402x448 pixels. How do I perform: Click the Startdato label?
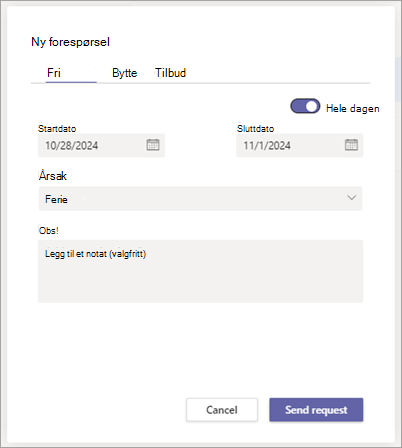tap(57, 129)
